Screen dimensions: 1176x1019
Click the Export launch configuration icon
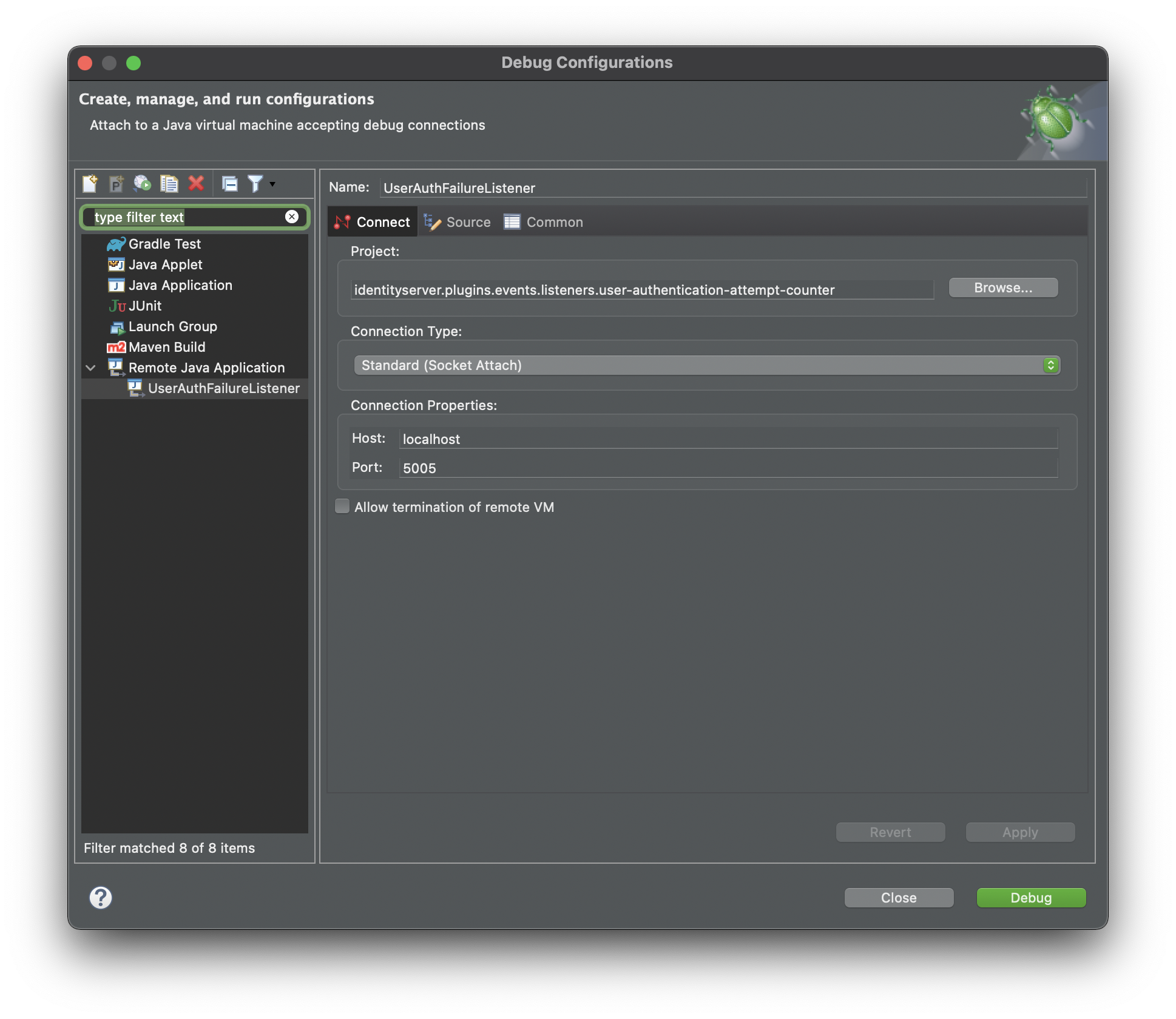click(142, 183)
